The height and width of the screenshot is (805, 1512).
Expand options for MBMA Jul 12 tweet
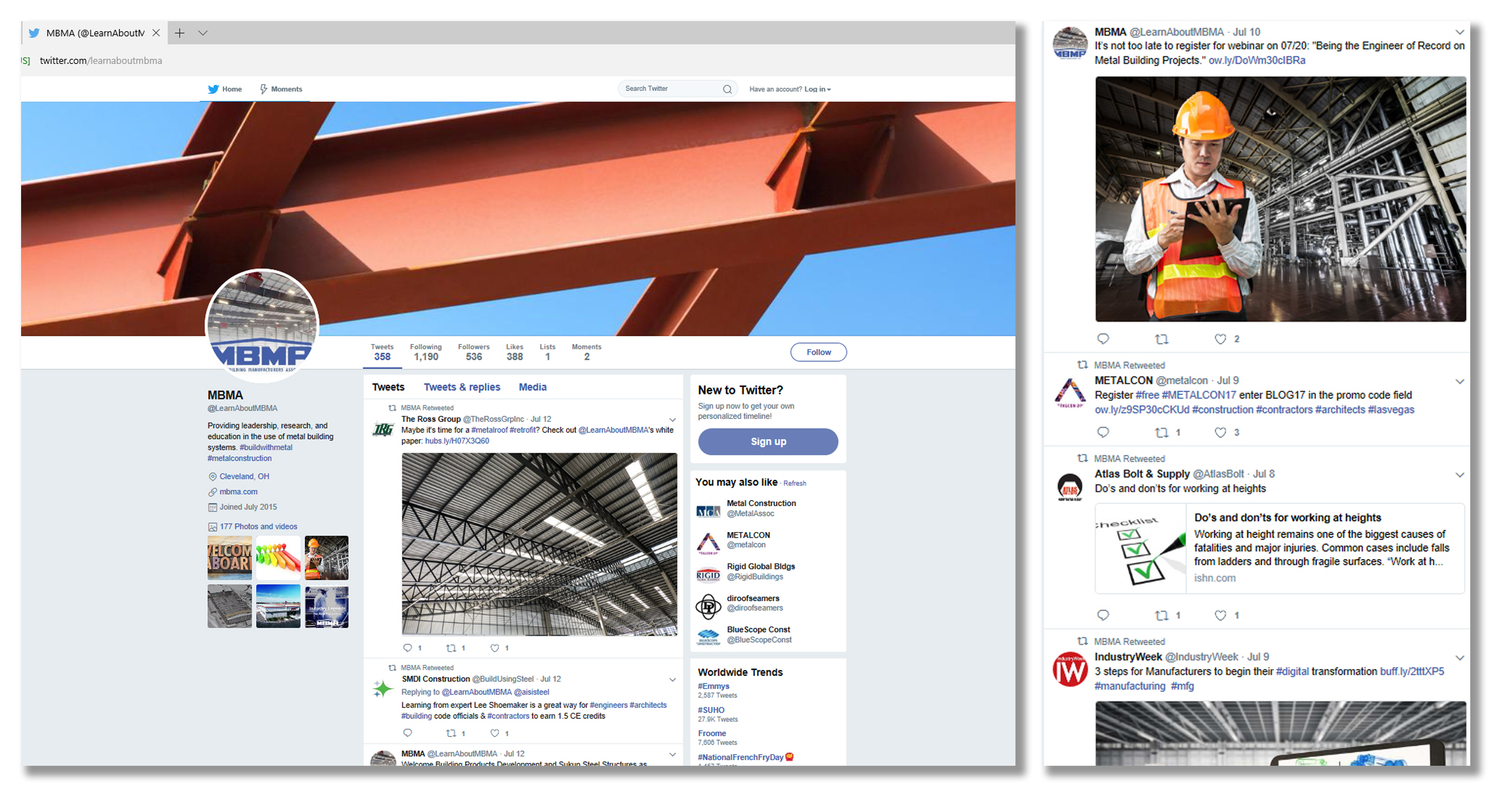point(672,754)
